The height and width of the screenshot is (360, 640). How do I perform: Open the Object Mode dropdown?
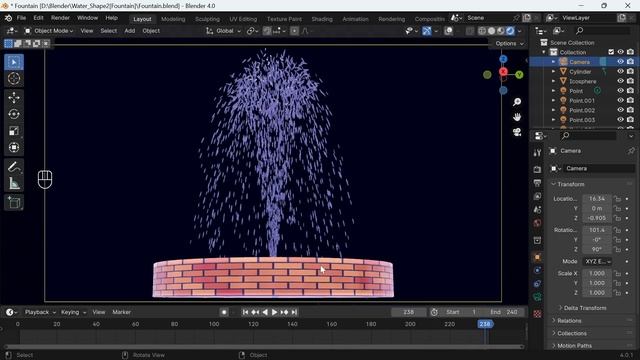[x=49, y=31]
